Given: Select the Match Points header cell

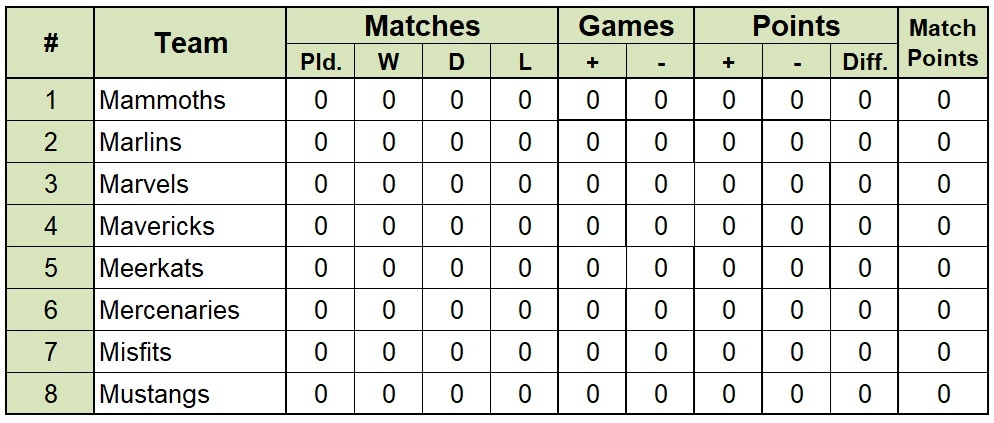Looking at the screenshot, I should (943, 43).
